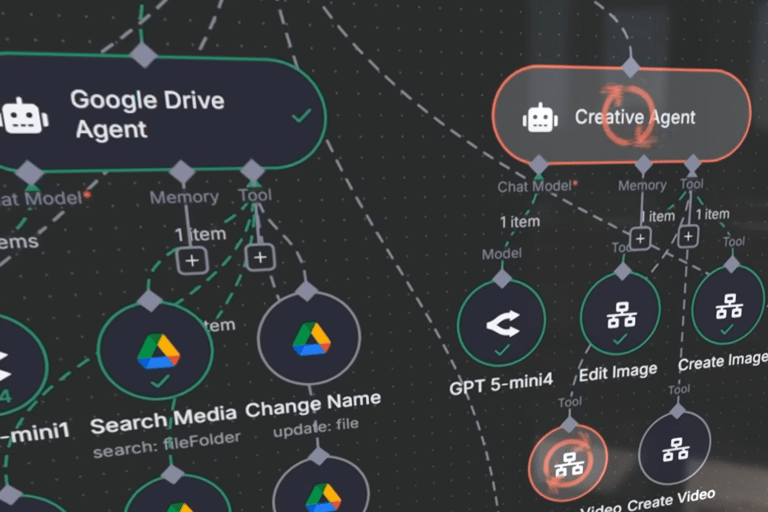Click "1 item" under Google Drive Agent Memory
Viewport: 768px width, 512px height.
[201, 234]
